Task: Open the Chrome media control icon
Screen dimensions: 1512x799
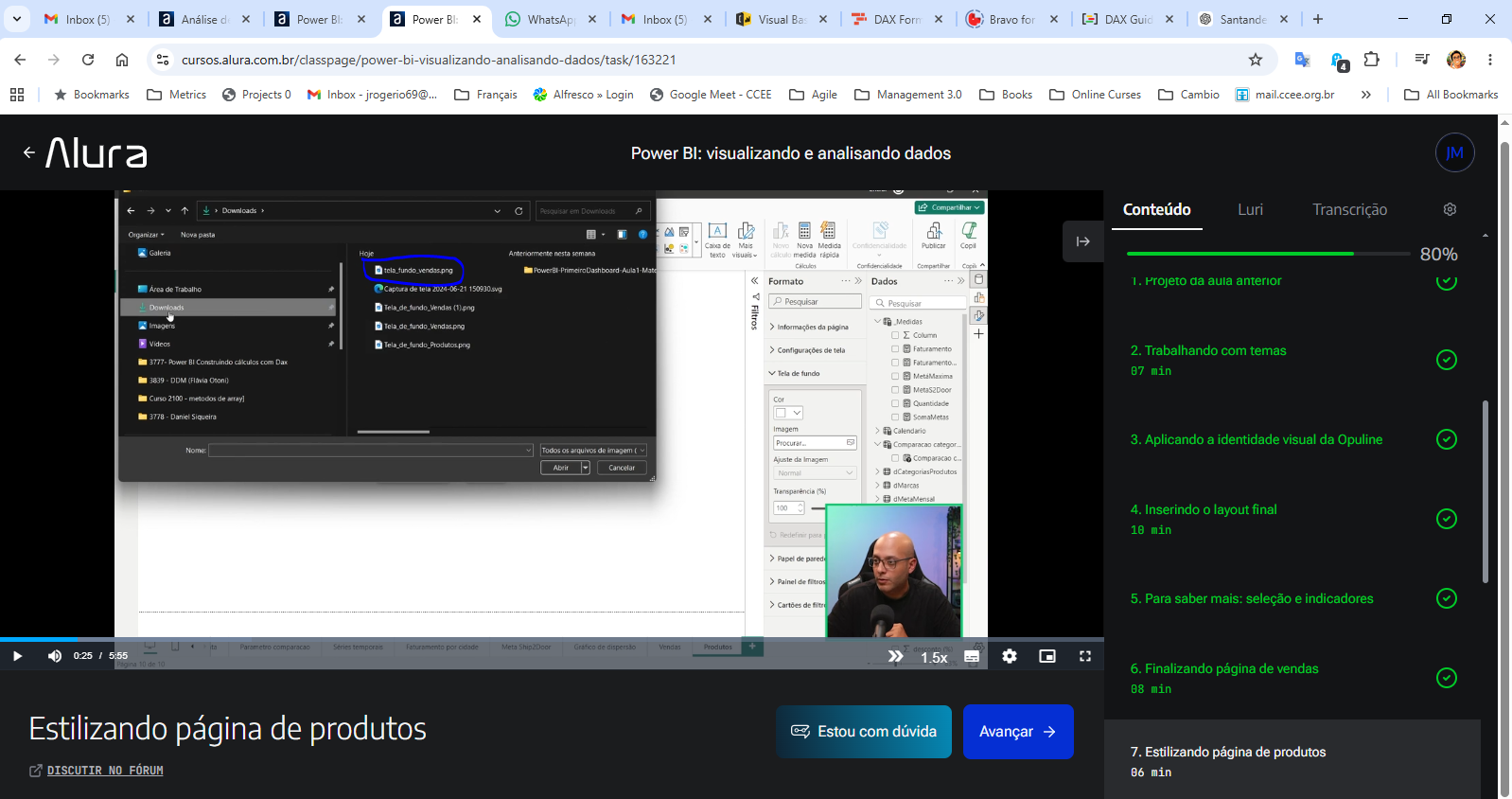Action: coord(1421,60)
